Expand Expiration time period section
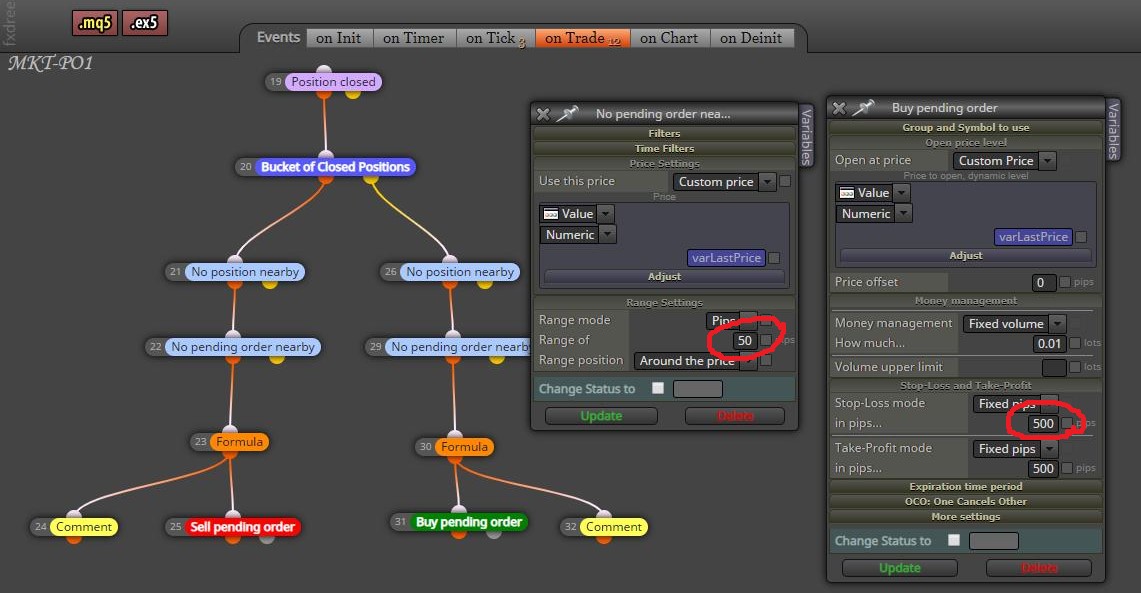The image size is (1141, 593). 966,487
